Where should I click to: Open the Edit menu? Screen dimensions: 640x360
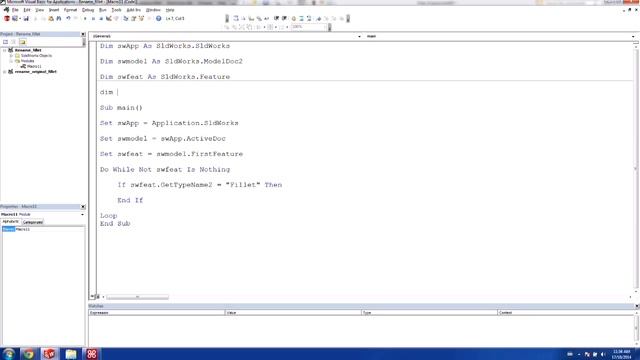(27, 10)
